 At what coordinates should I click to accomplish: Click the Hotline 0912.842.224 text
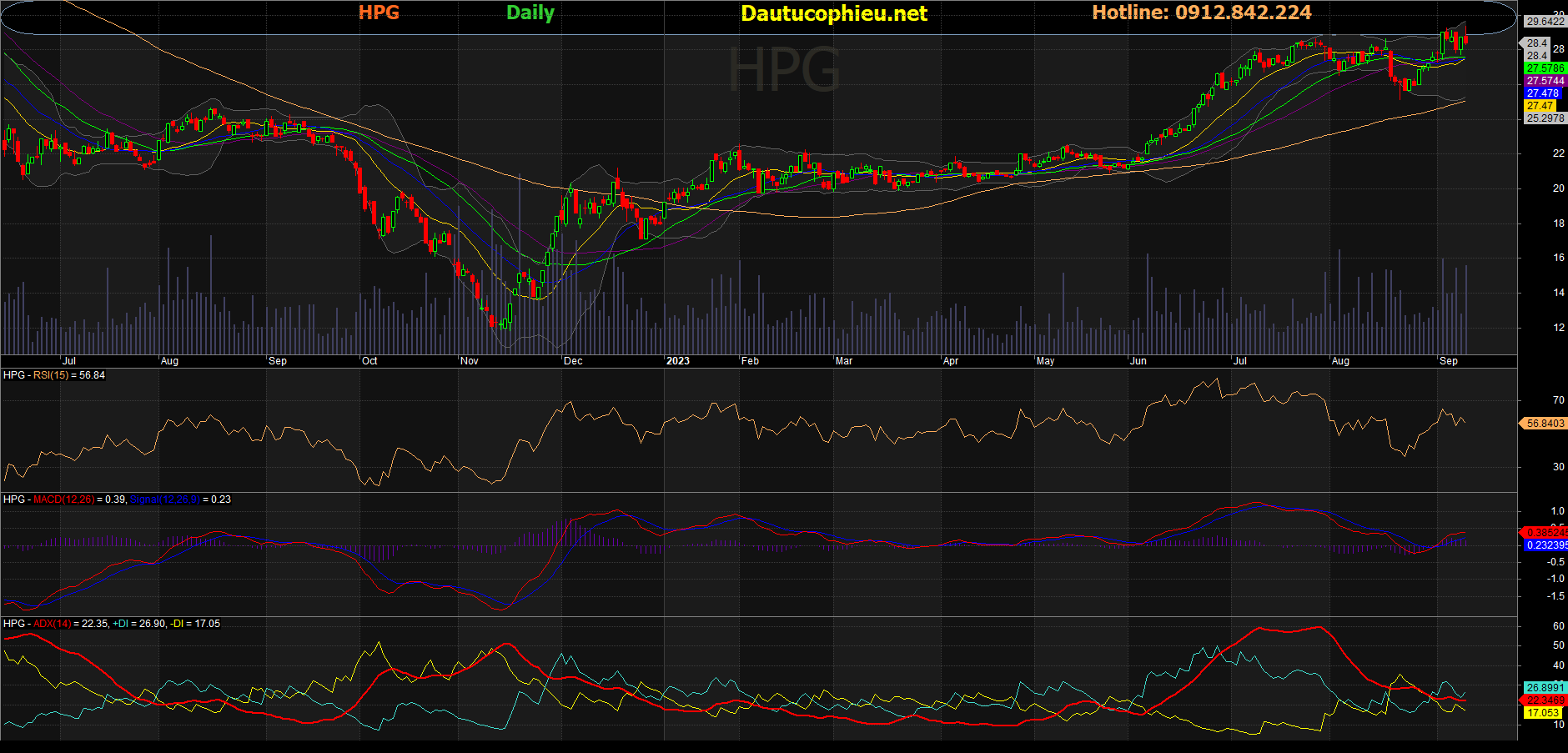[1201, 13]
